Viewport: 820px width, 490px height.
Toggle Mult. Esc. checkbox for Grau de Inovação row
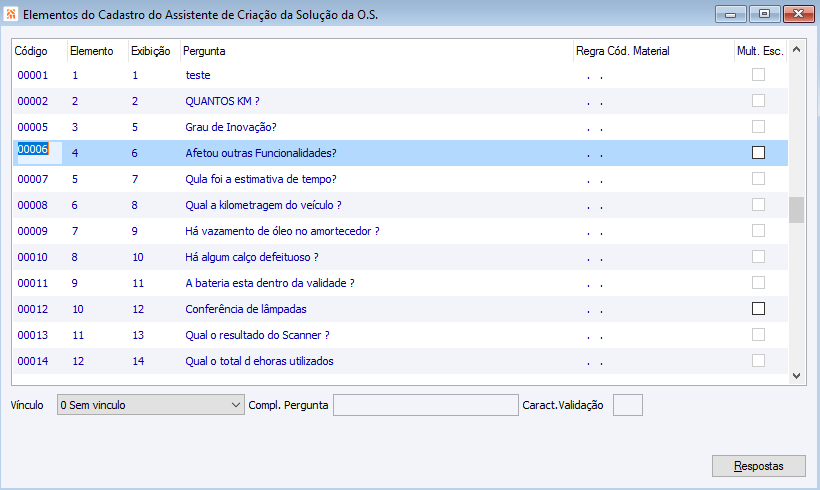point(758,127)
